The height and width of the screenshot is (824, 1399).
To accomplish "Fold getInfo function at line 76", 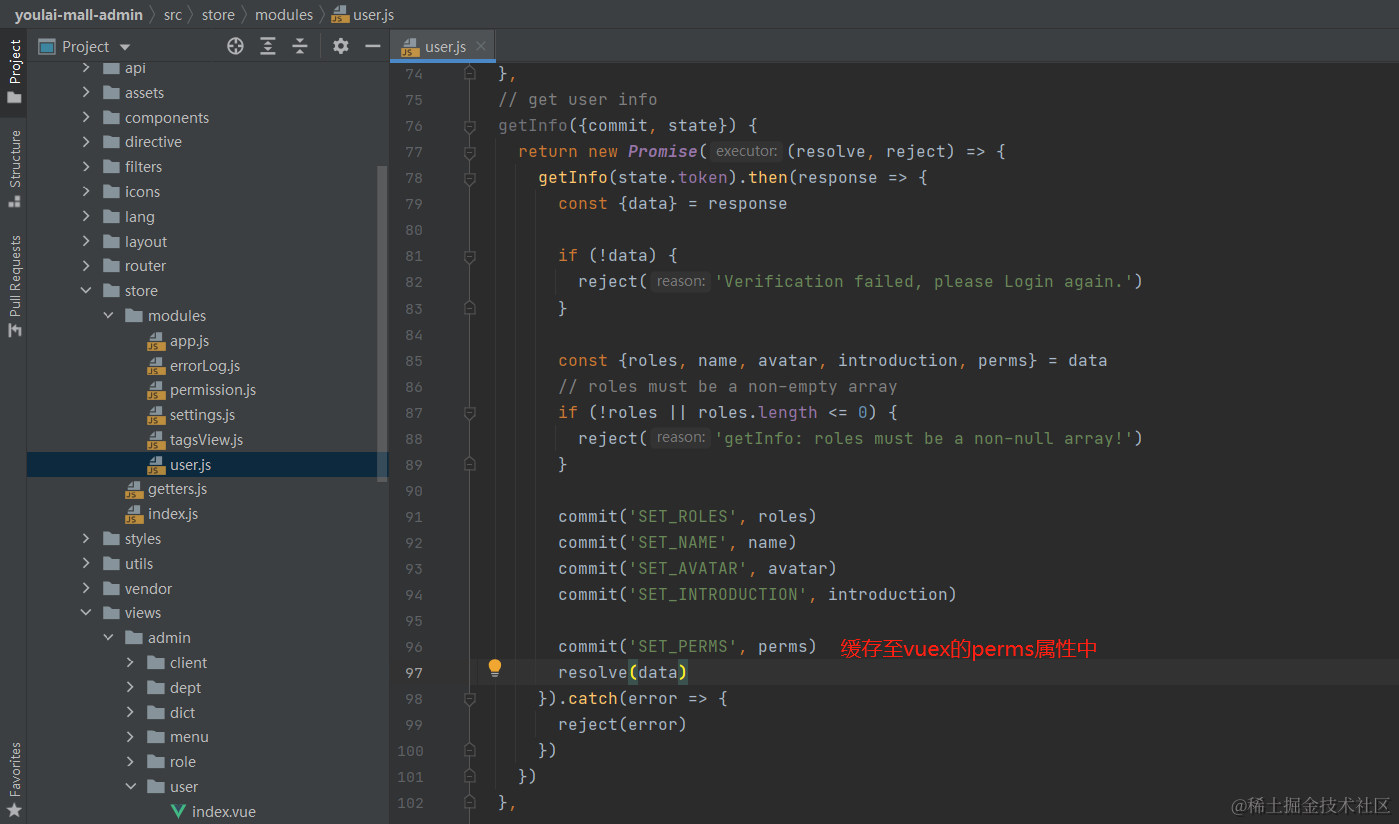I will (x=469, y=127).
